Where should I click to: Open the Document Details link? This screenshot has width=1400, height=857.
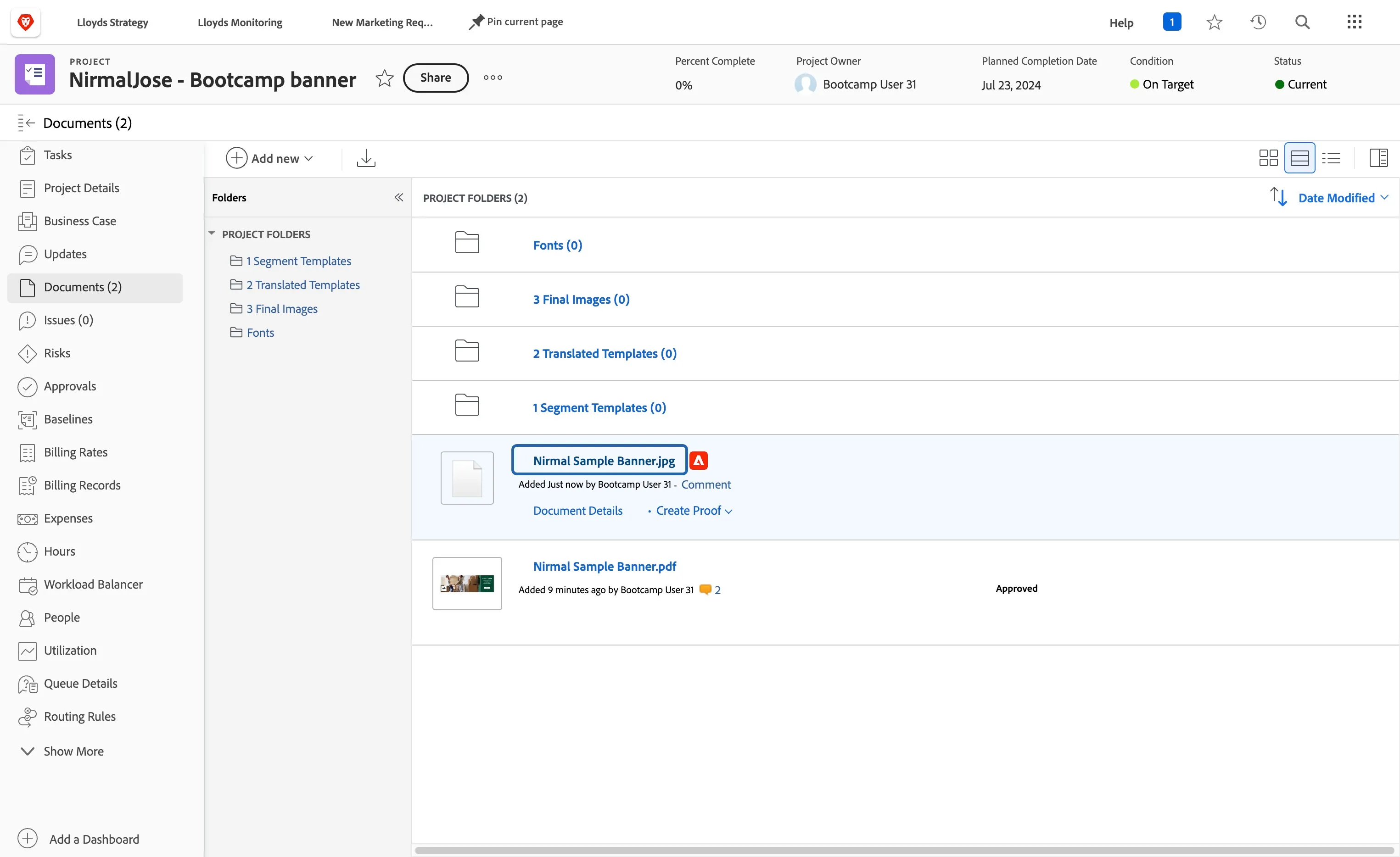point(577,511)
